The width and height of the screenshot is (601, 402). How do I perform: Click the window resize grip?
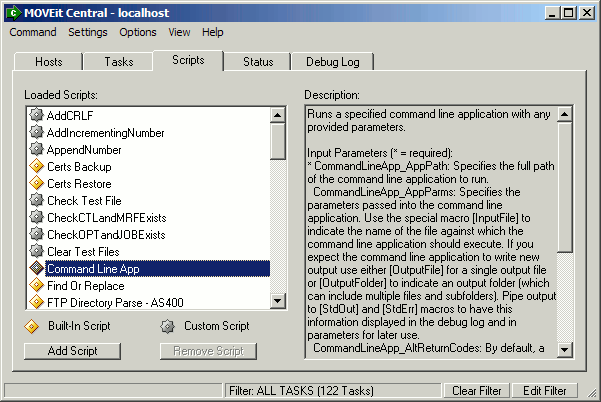pos(593,393)
